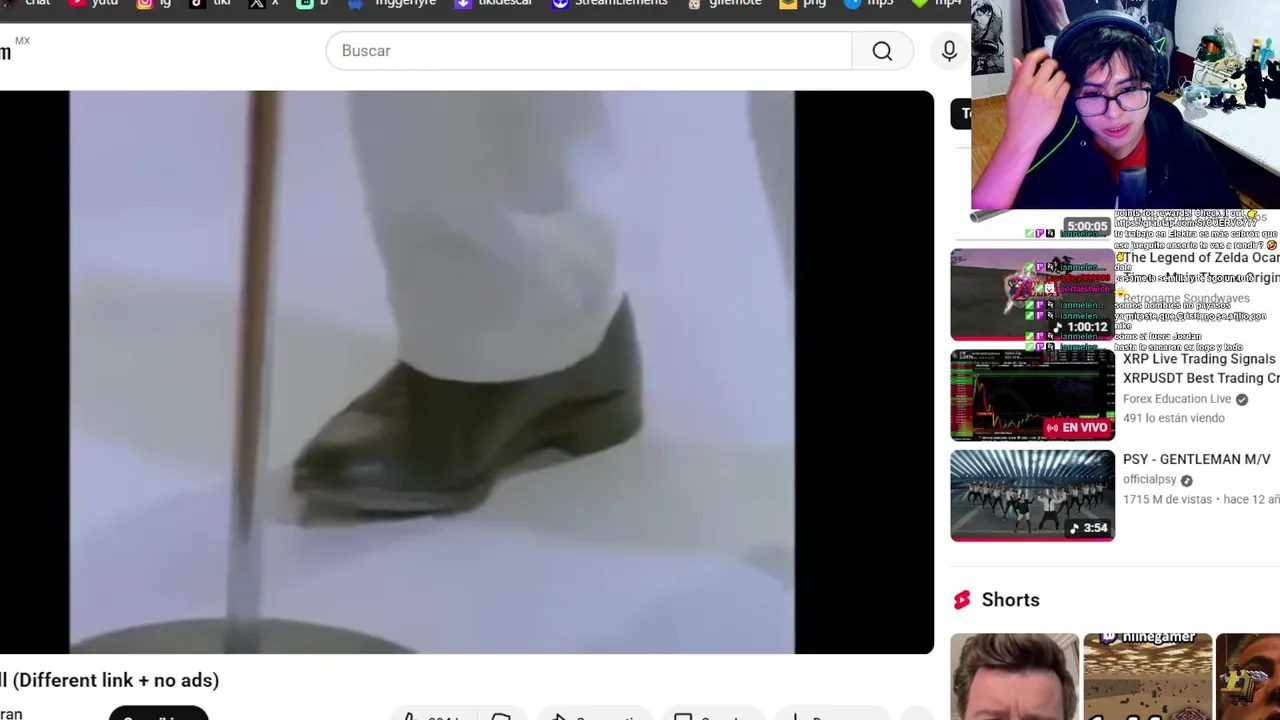Visit the 'officialpsy' channel
Viewport: 1280px width, 720px height.
click(1149, 480)
